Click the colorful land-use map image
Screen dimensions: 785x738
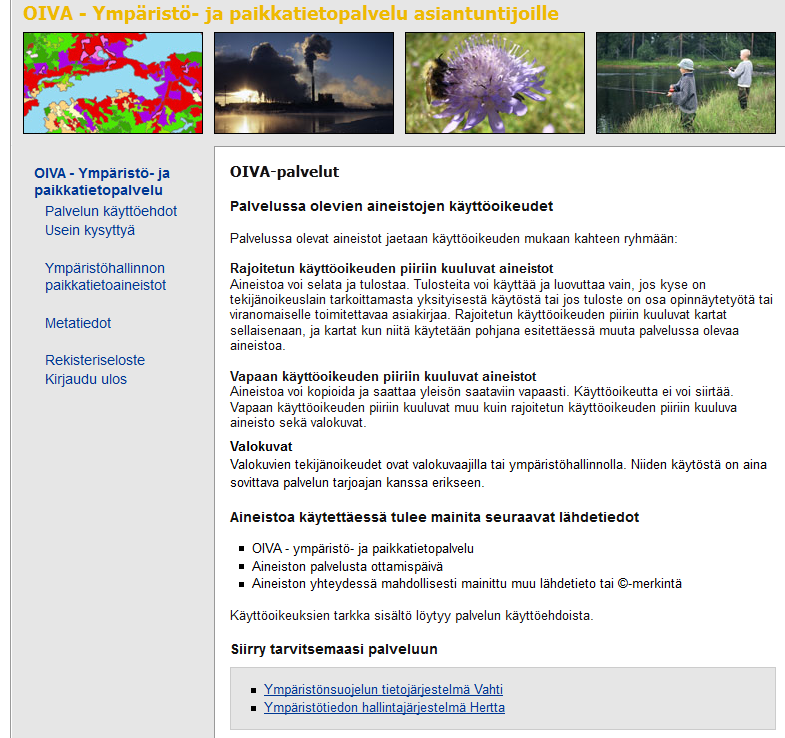point(113,83)
